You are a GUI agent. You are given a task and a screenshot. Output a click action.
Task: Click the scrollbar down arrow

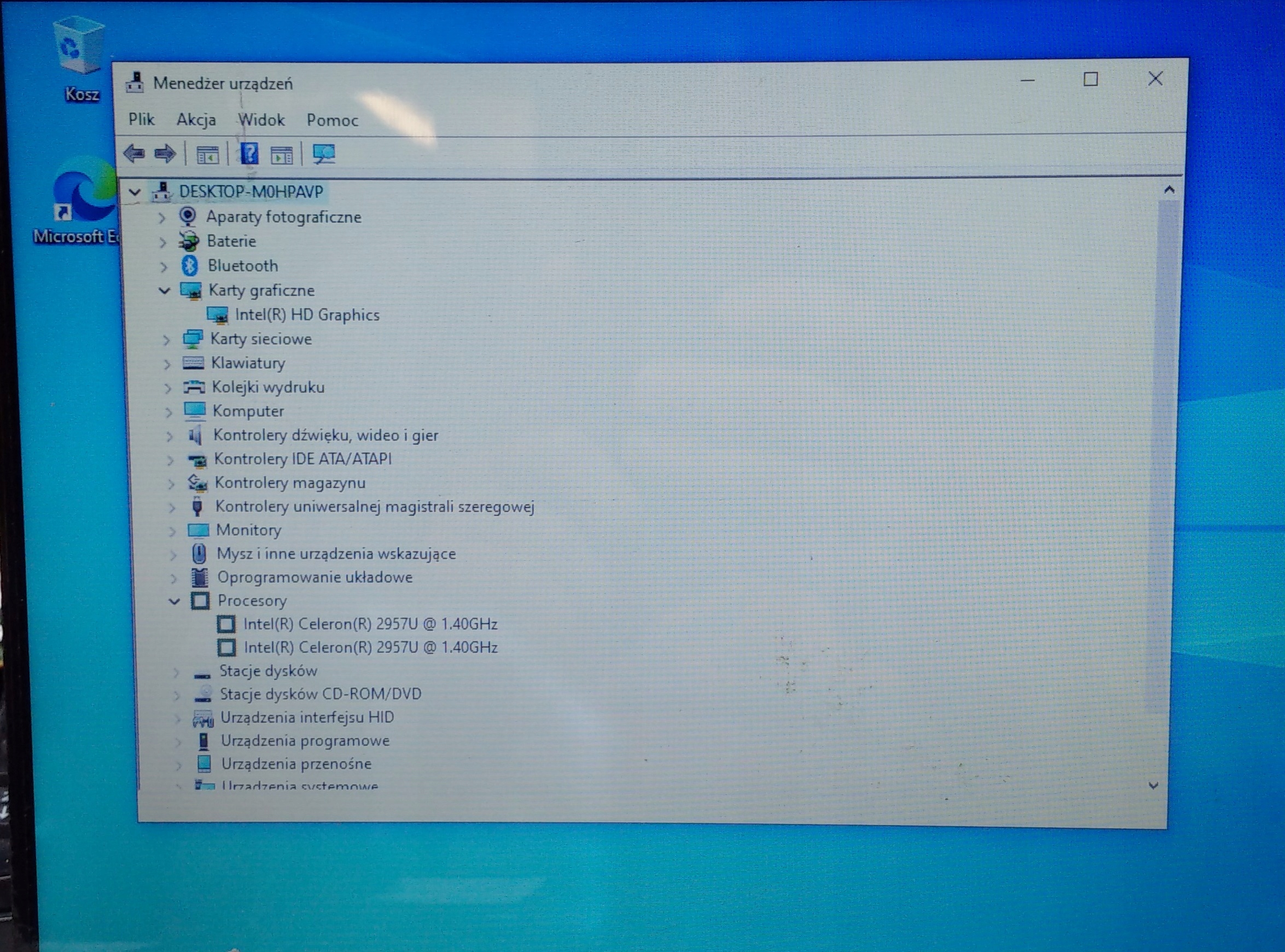(x=1153, y=786)
